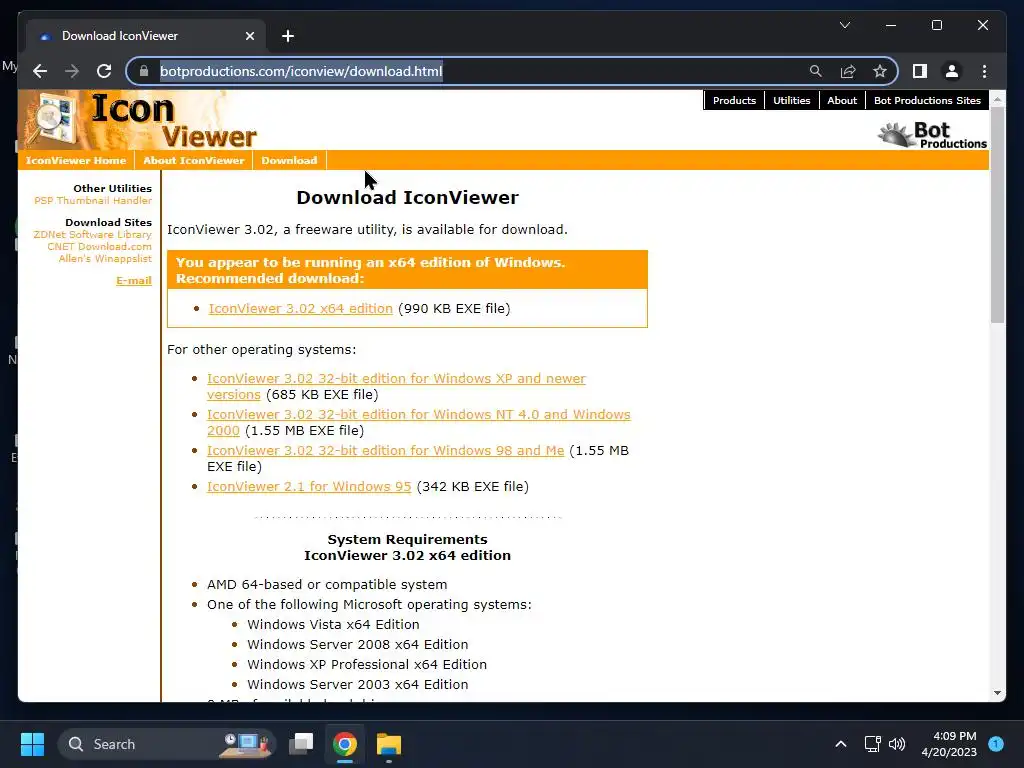
Task: Close the Download IconViewer tab
Action: [x=249, y=36]
